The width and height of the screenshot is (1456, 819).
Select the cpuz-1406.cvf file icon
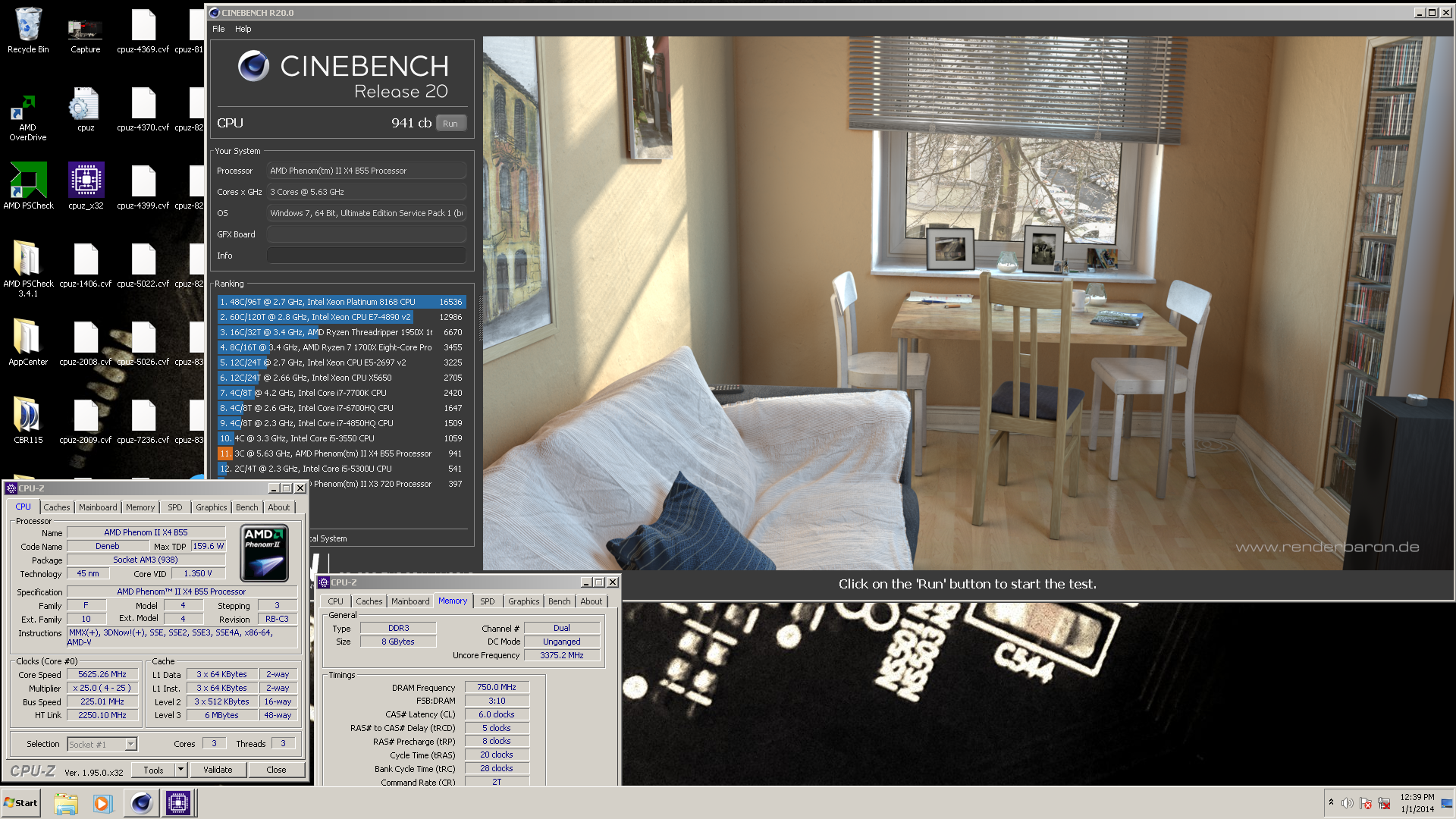pos(86,264)
